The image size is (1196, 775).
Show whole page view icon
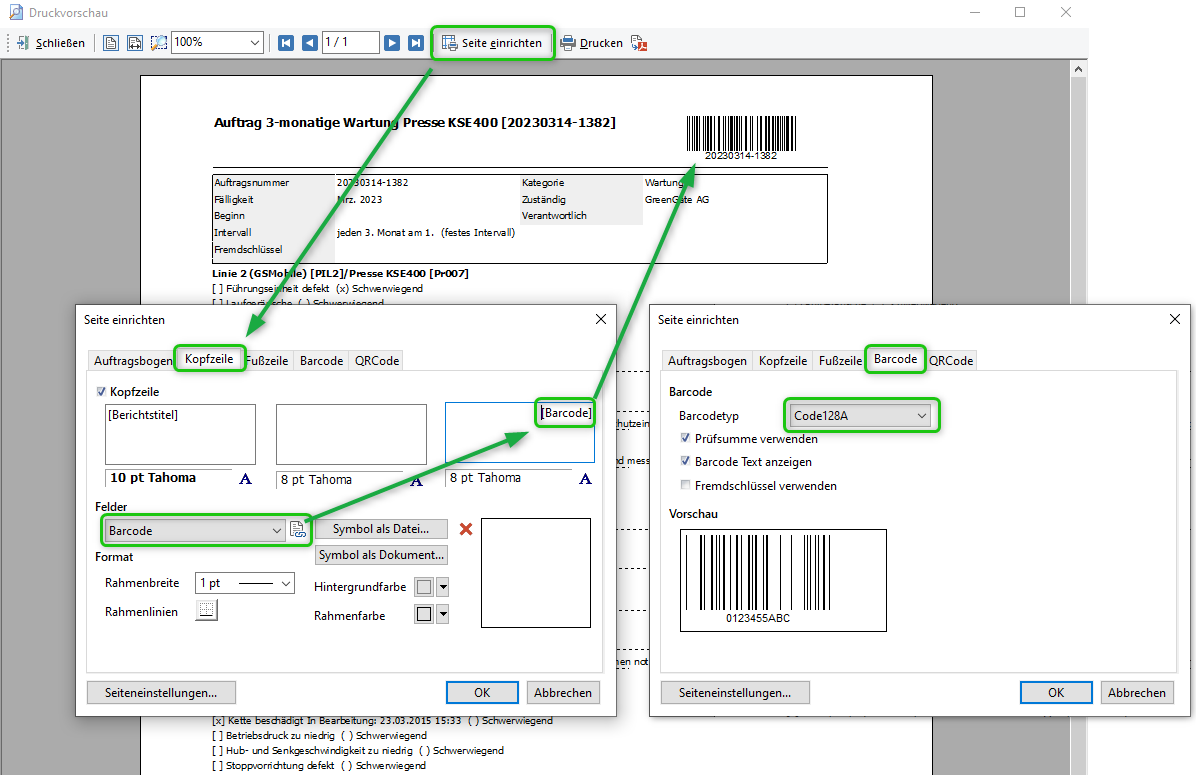(x=111, y=43)
